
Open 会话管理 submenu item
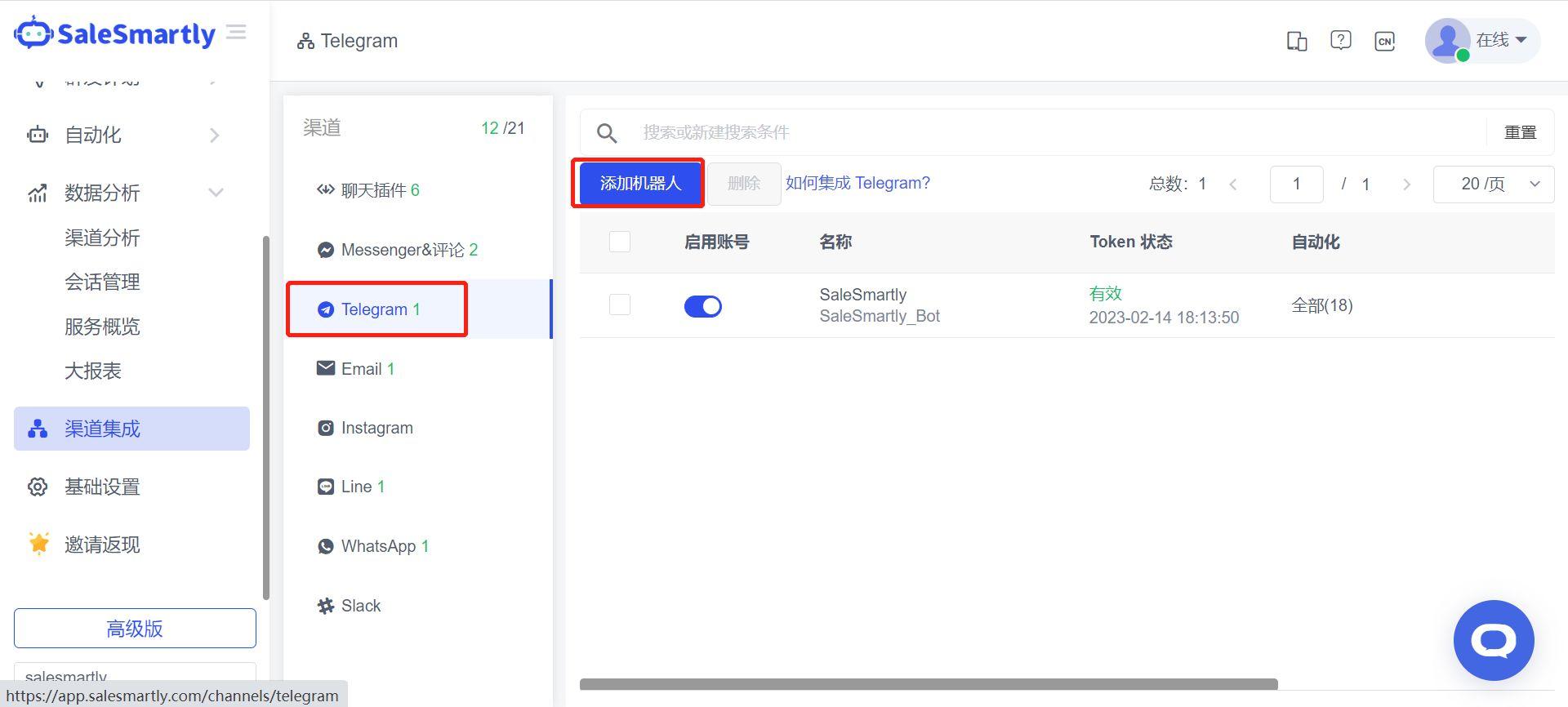tap(102, 282)
